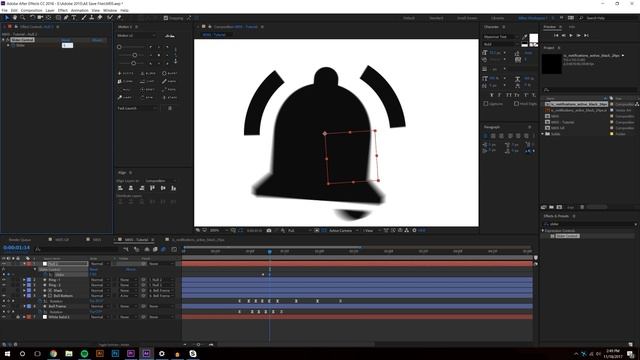The width and height of the screenshot is (640, 360).
Task: Switch to Small Screen workspace
Action: (x=467, y=18)
